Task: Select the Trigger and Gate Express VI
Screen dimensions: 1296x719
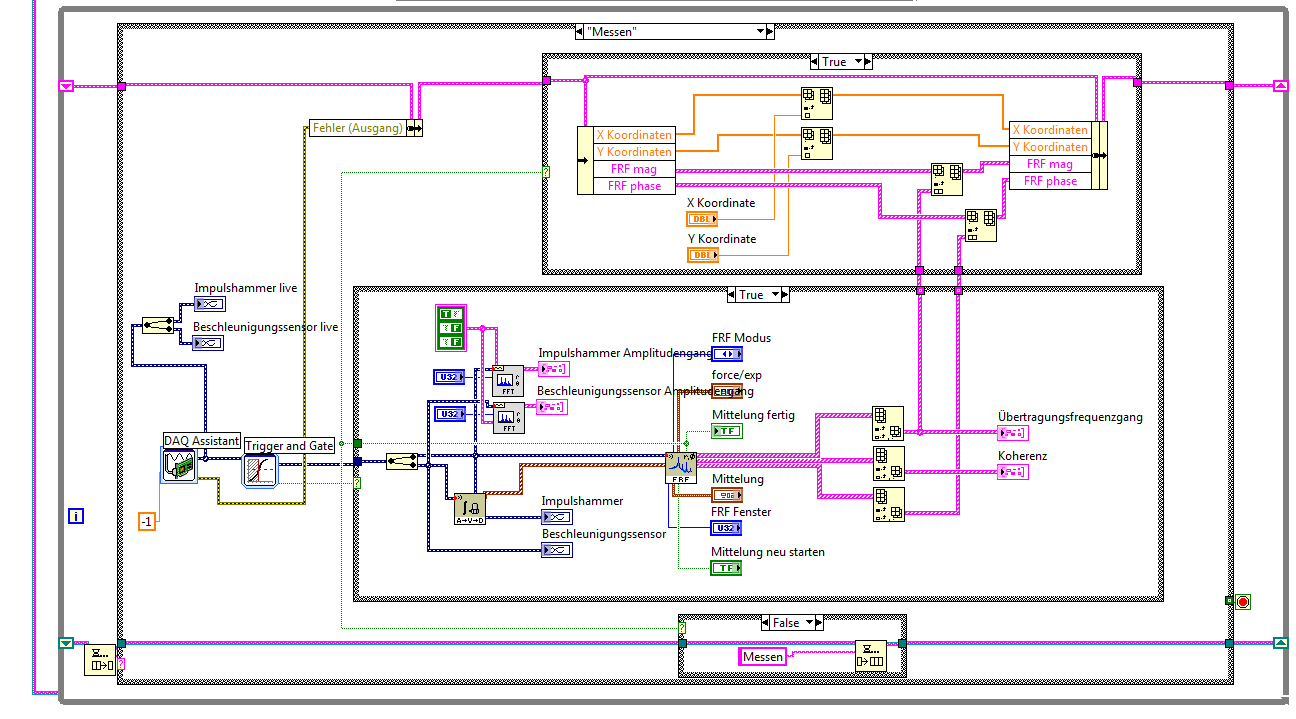Action: tap(260, 470)
